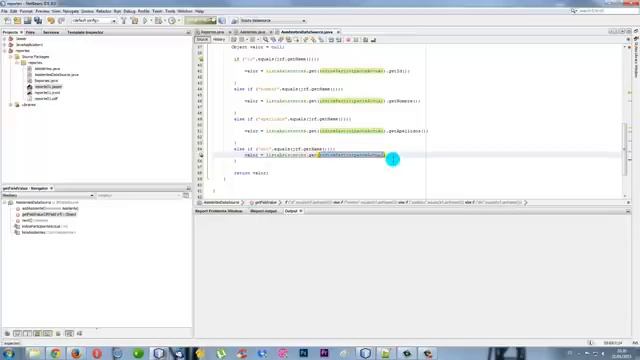This screenshot has height=360, width=640.
Task: Select getFieldValue method in Navigator
Action: pyautogui.click(x=49, y=214)
